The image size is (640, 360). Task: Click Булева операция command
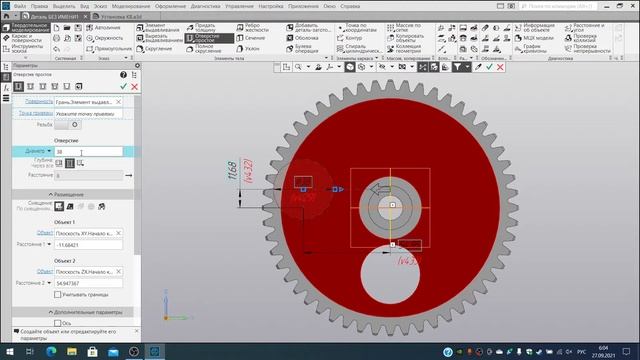tap(302, 49)
